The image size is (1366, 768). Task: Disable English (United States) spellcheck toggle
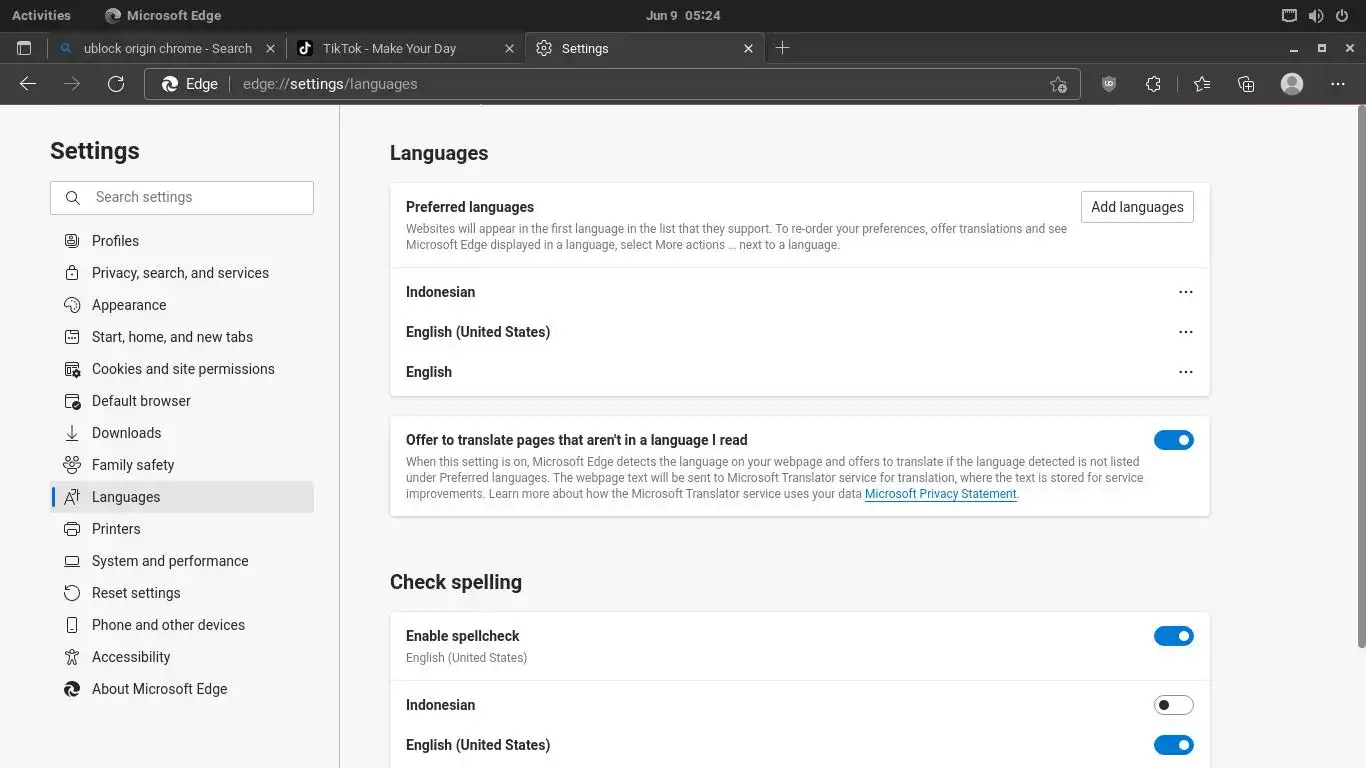point(1174,745)
